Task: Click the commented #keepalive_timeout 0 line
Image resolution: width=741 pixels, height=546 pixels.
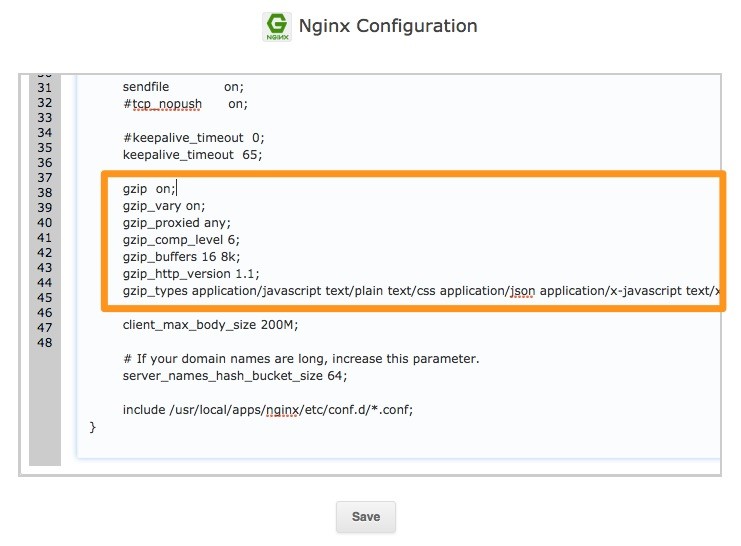Action: coord(193,138)
